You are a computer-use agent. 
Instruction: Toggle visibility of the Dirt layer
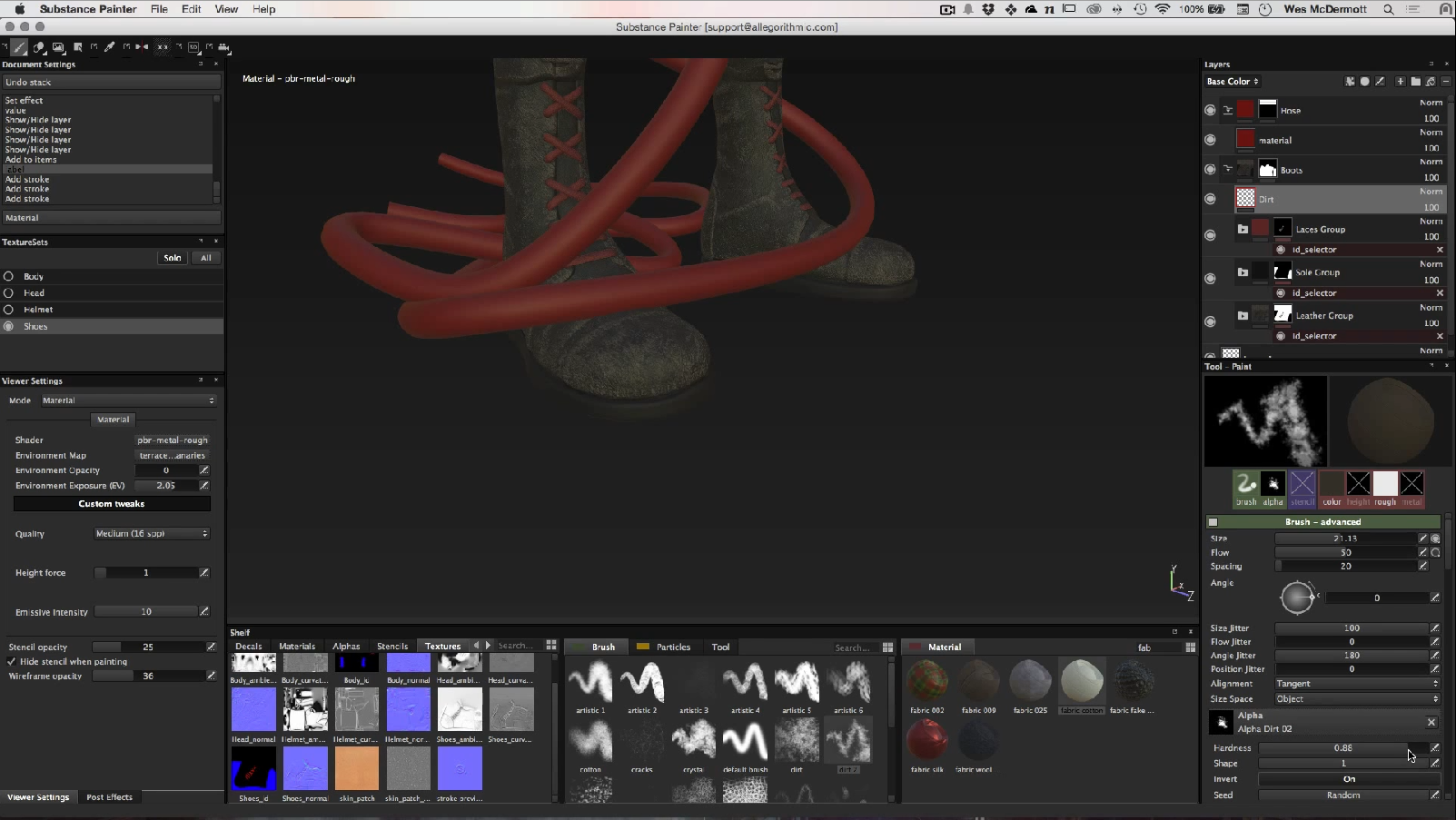(x=1210, y=199)
